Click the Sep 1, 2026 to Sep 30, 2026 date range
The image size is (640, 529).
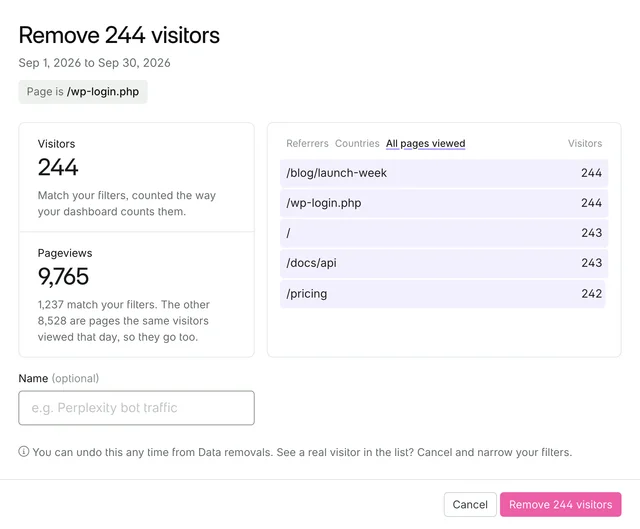[94, 63]
